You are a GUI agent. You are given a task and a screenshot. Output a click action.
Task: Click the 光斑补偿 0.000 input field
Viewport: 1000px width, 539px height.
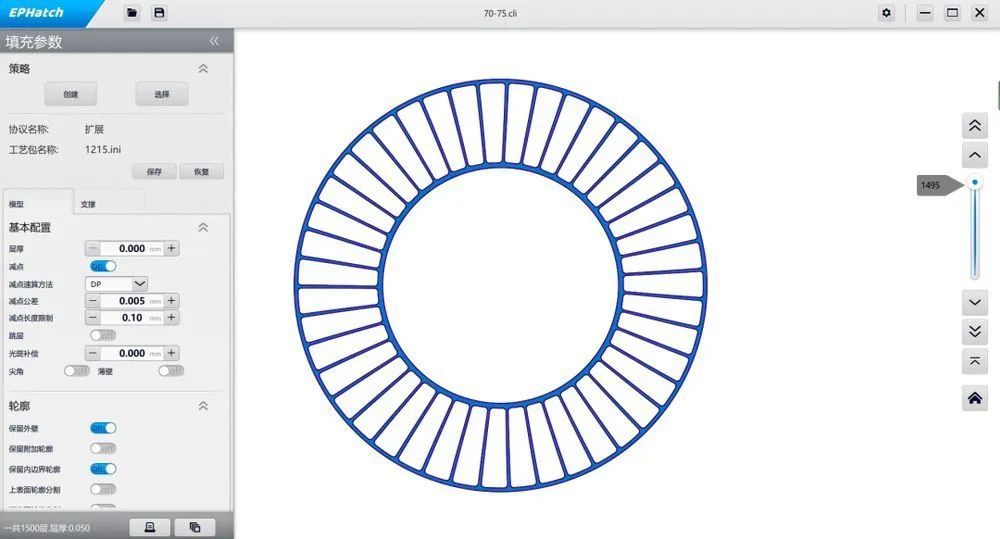pyautogui.click(x=132, y=353)
